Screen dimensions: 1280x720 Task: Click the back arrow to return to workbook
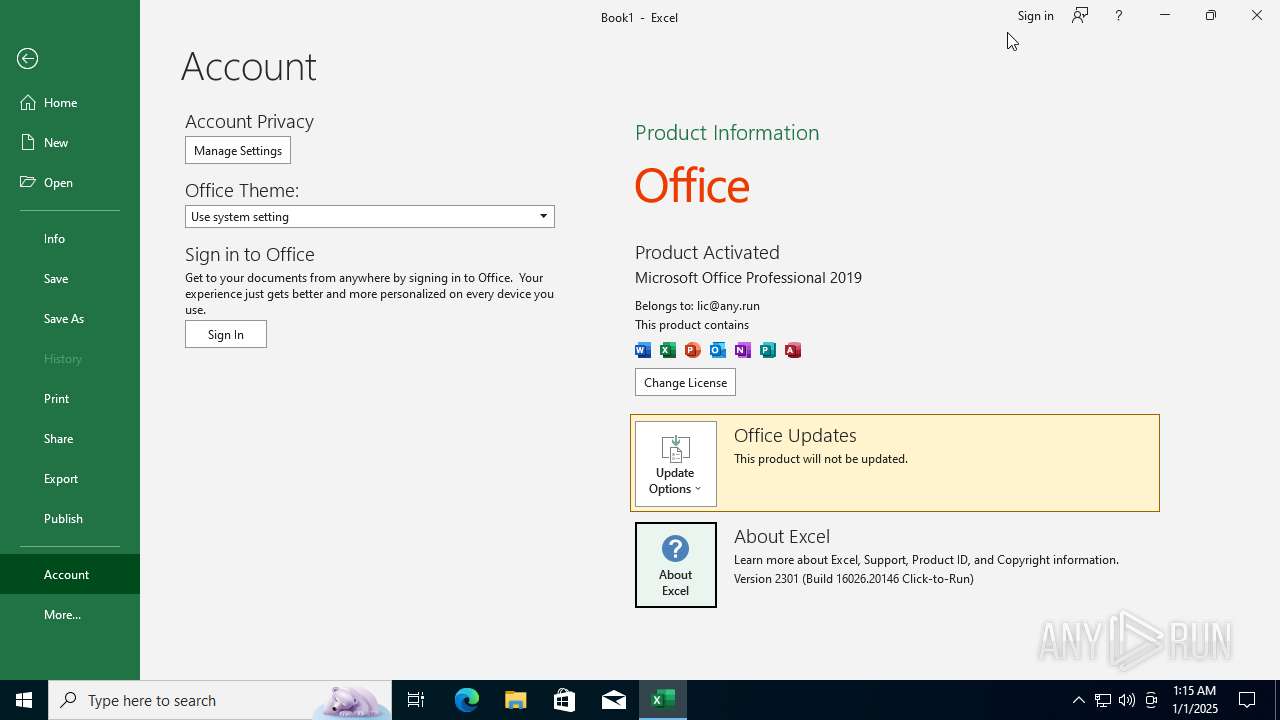coord(28,59)
